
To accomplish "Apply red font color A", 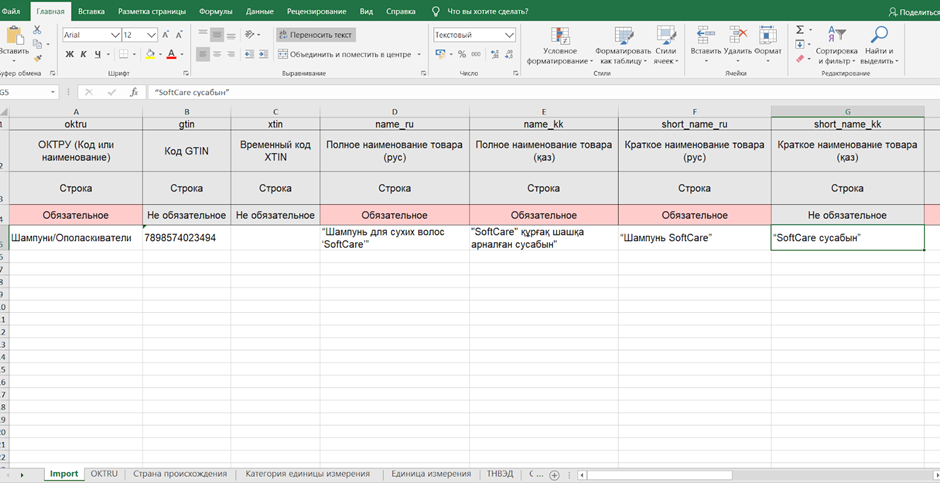I will (171, 55).
